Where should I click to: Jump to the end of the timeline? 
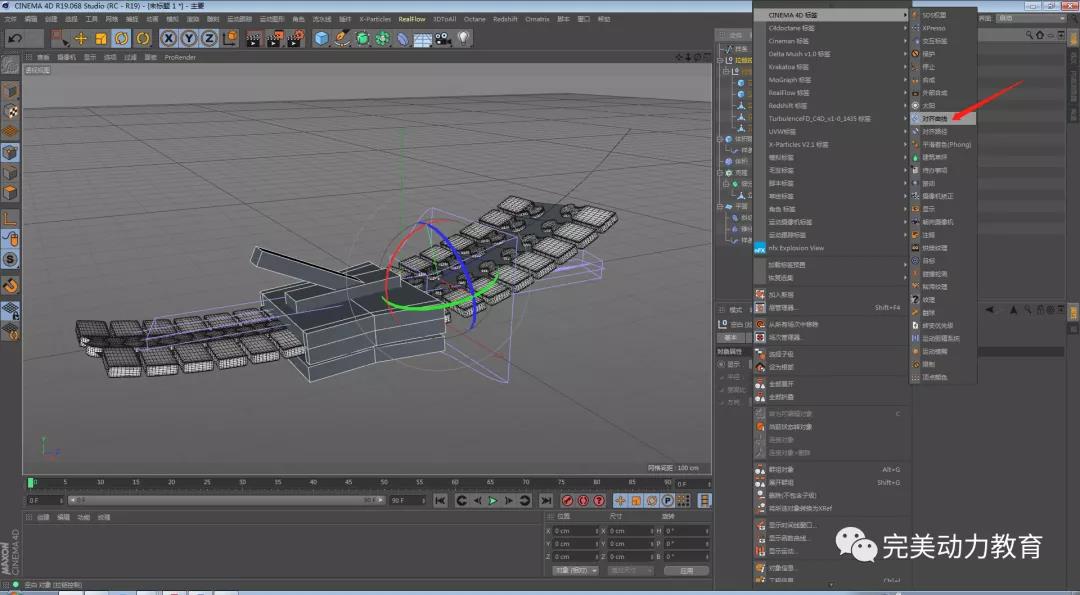pos(546,500)
